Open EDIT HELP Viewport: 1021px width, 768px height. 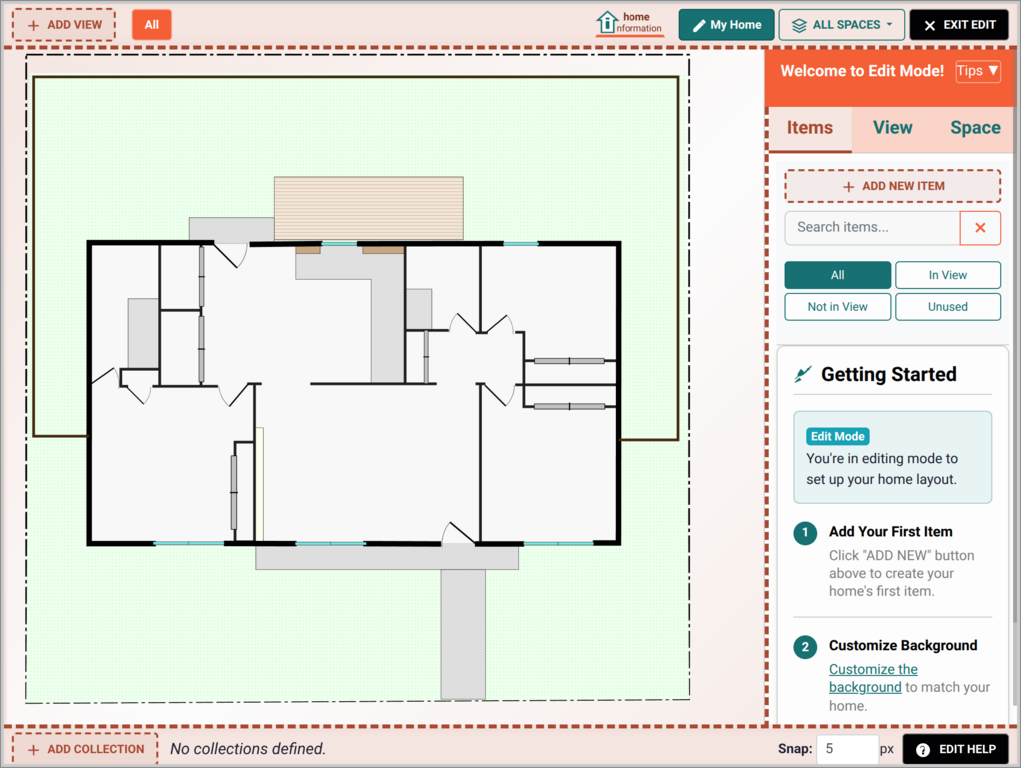(x=955, y=749)
